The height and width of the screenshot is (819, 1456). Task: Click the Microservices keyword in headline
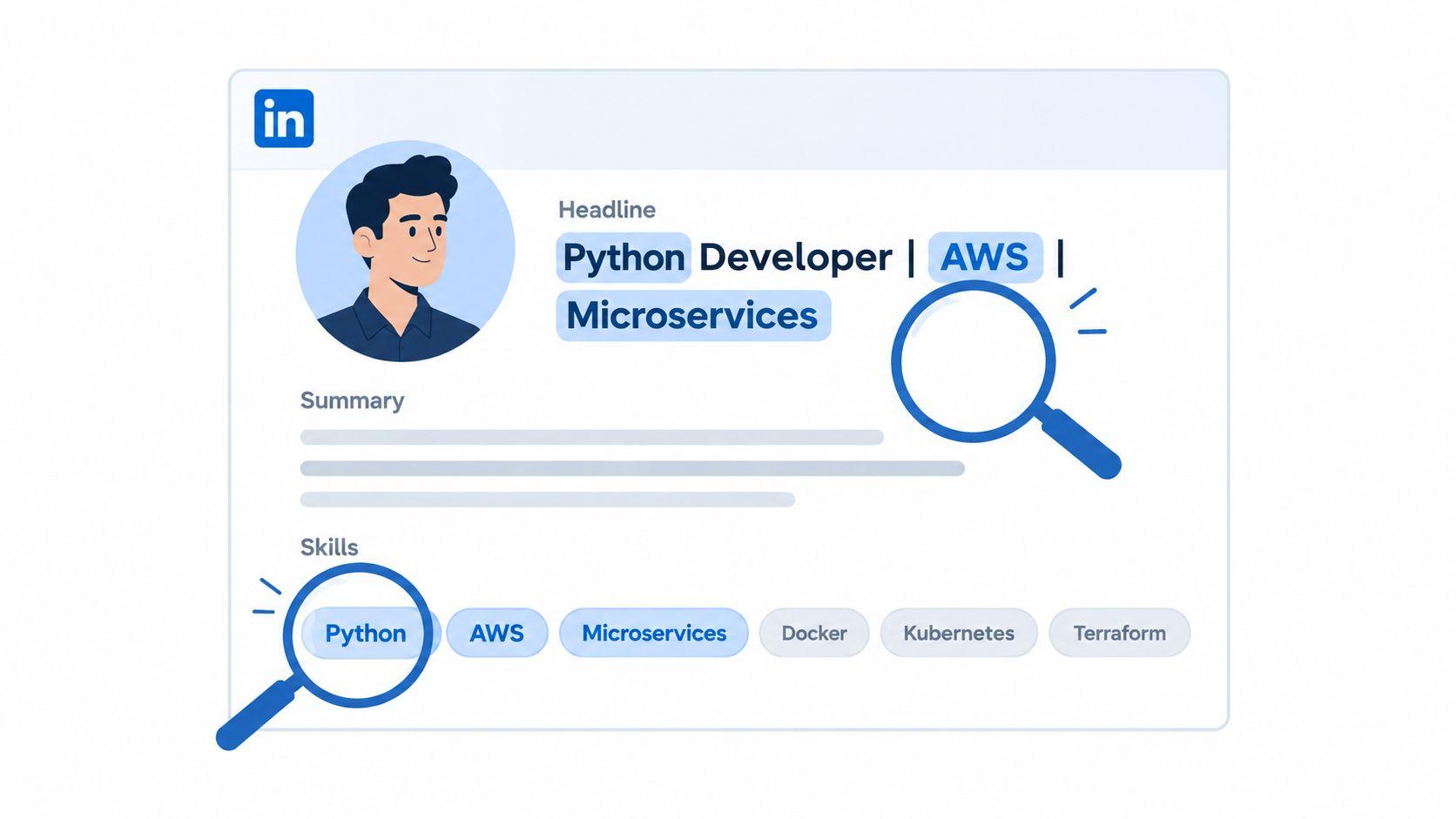693,315
